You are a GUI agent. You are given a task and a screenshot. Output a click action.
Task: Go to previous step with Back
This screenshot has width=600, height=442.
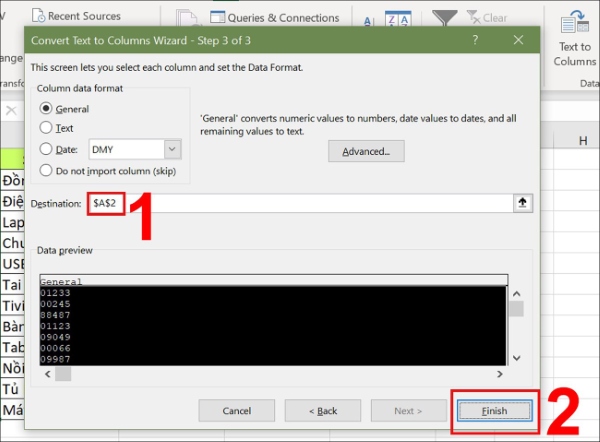[322, 411]
